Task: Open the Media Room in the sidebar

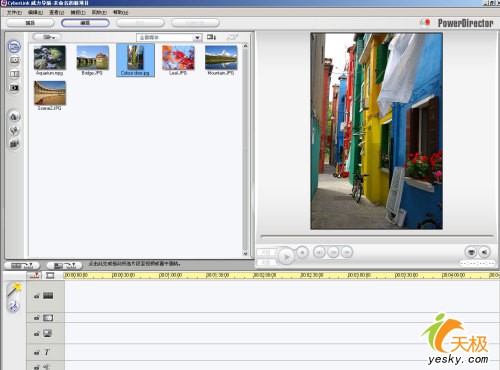Action: [14, 47]
